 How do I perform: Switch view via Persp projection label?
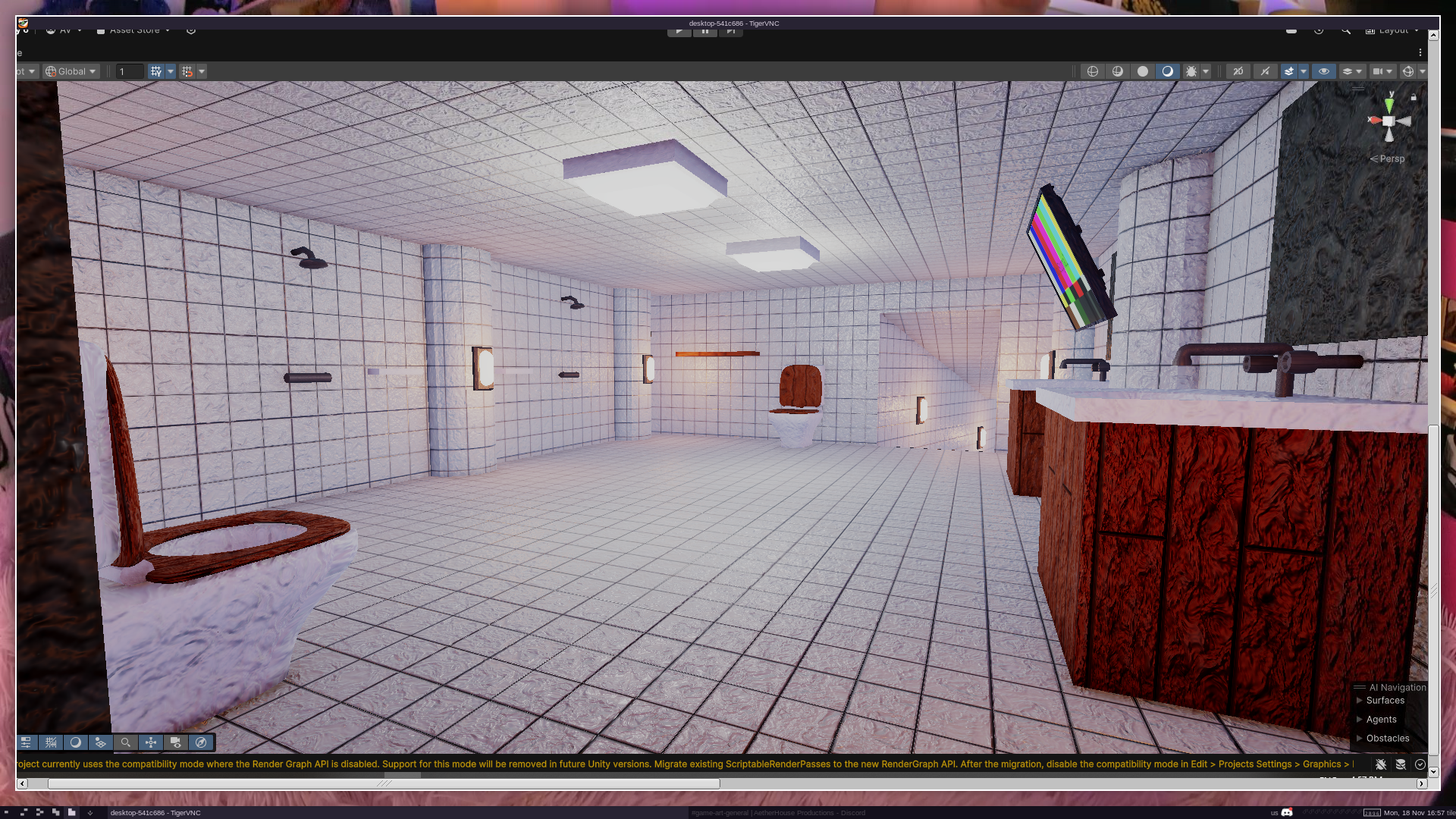pos(1388,158)
